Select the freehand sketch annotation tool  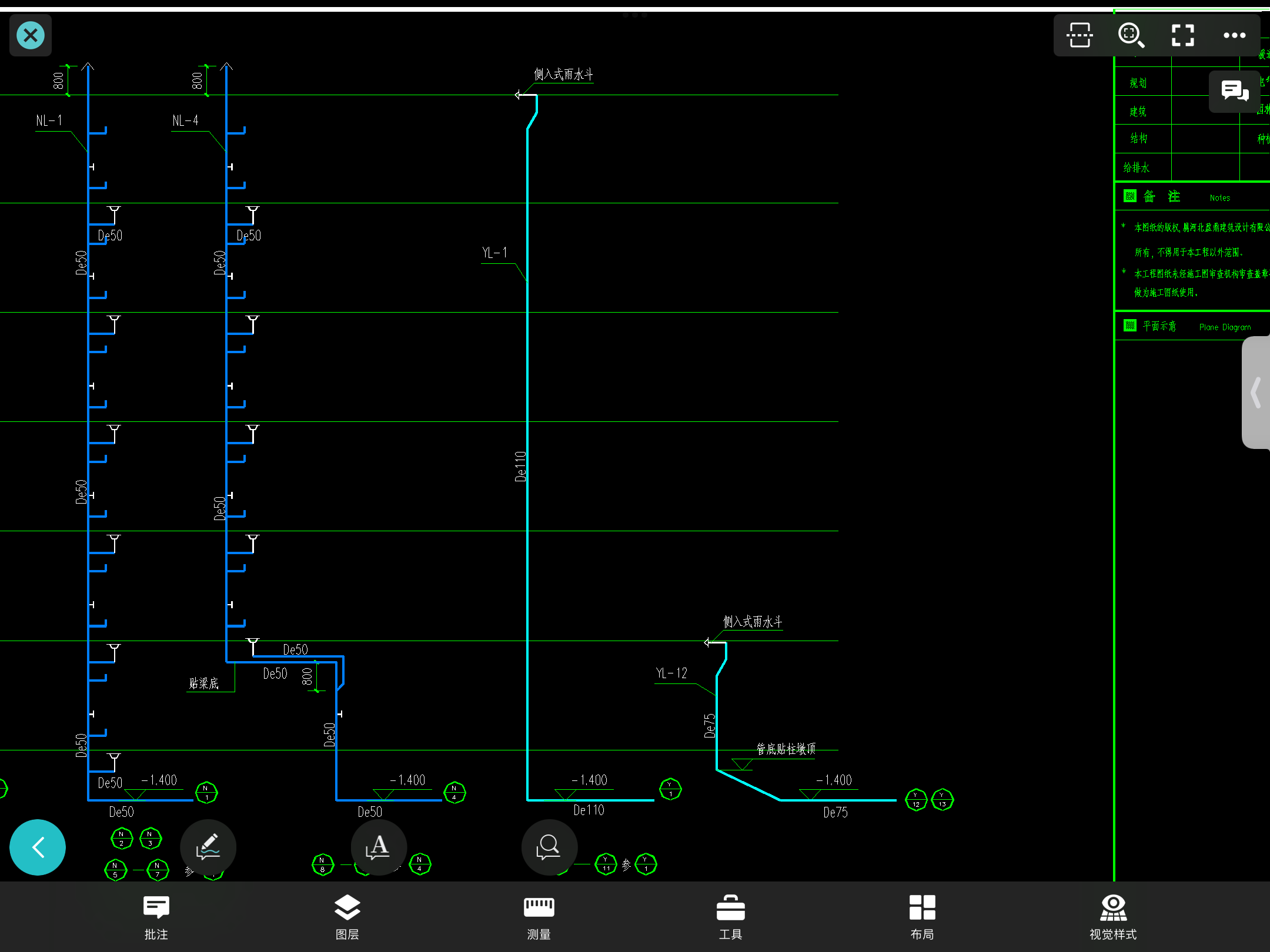coord(208,847)
